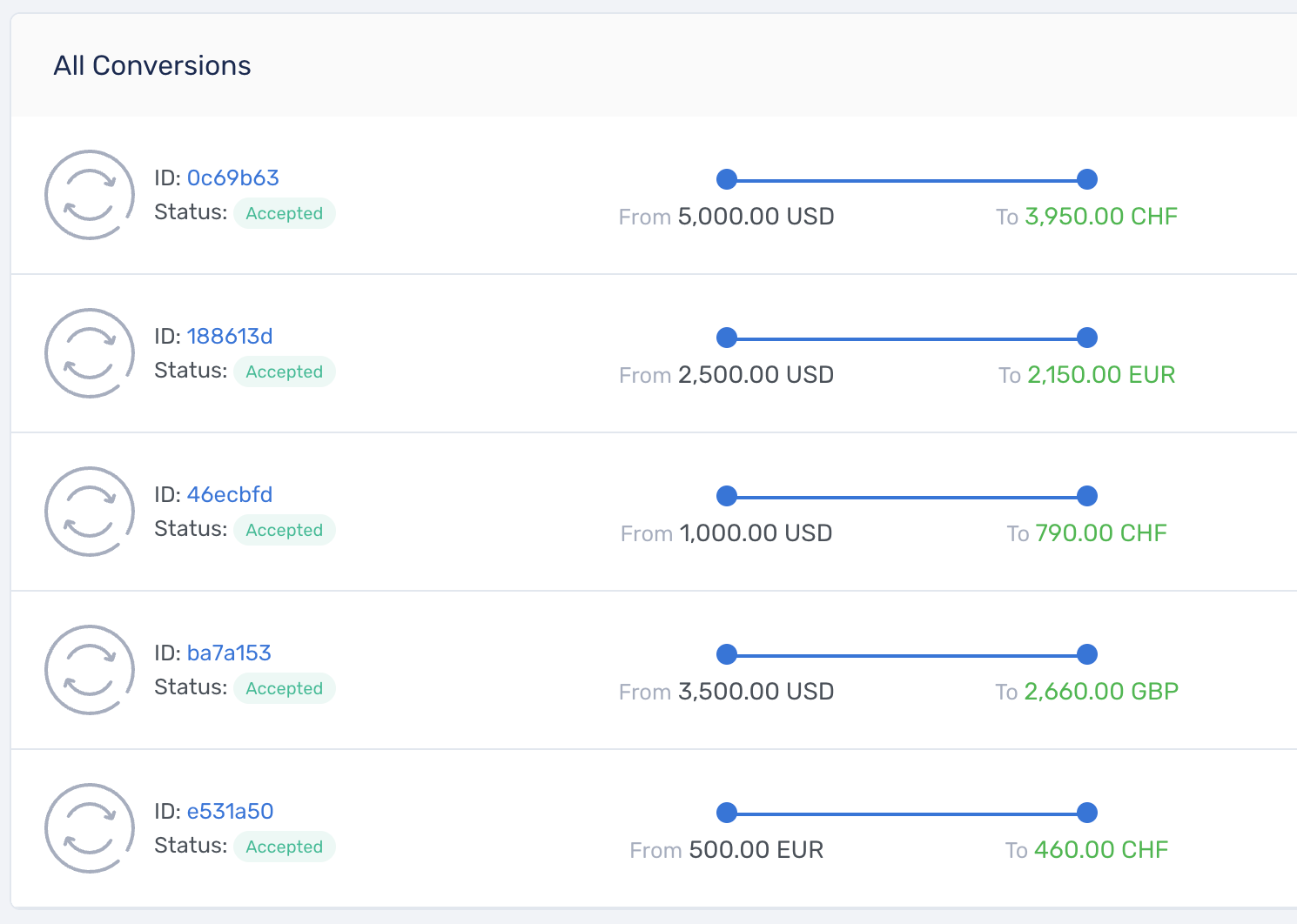Click the rotating arrows icon for ba7a153
The width and height of the screenshot is (1297, 924).
coord(89,670)
